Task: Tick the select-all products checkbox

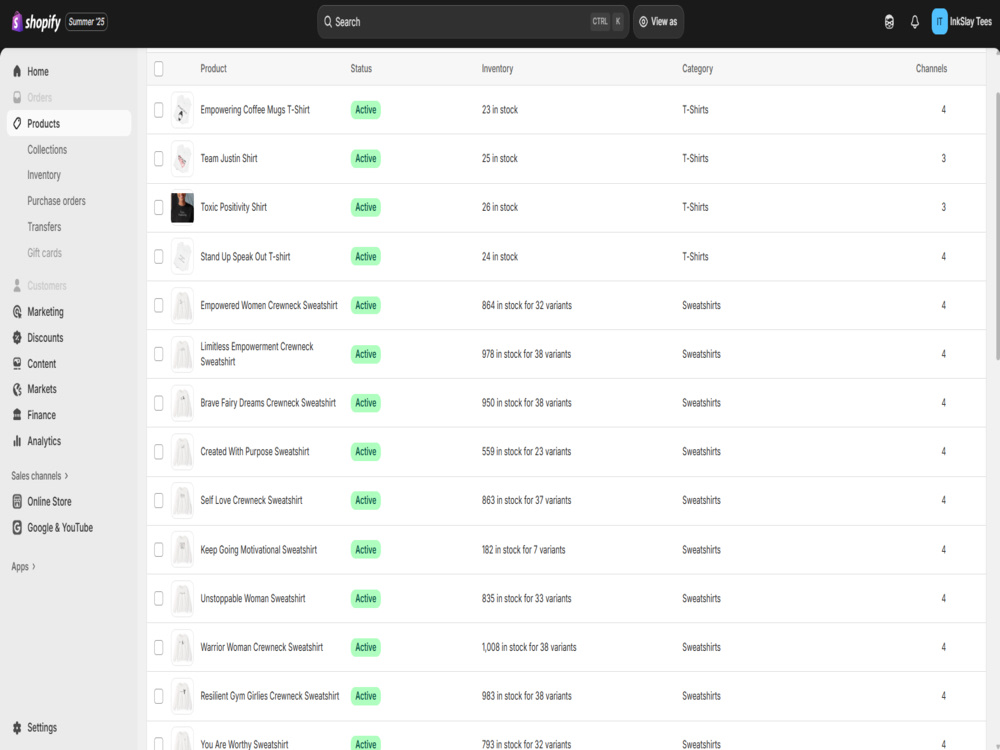Action: (159, 69)
